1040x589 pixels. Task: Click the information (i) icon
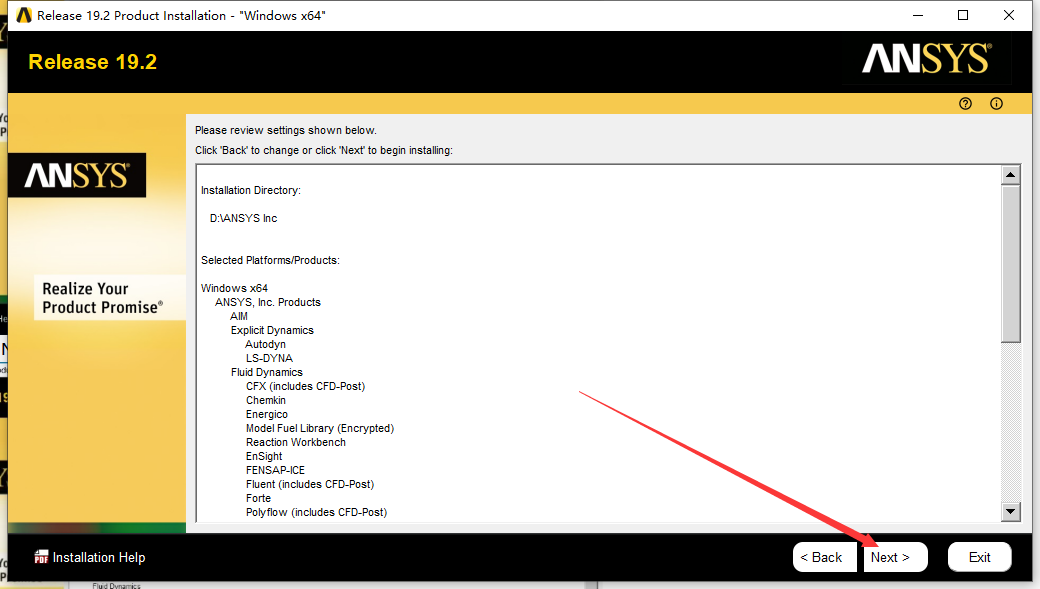coord(996,104)
